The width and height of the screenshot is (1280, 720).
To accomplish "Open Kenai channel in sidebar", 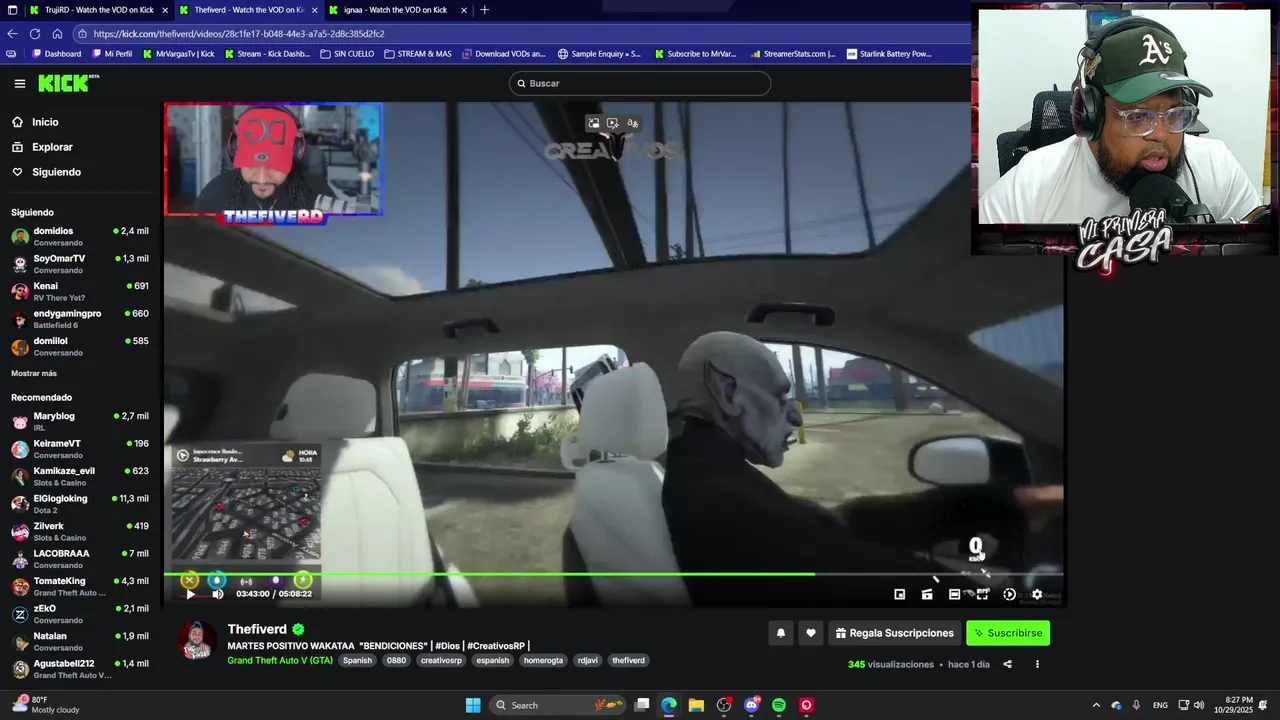I will click(x=80, y=291).
